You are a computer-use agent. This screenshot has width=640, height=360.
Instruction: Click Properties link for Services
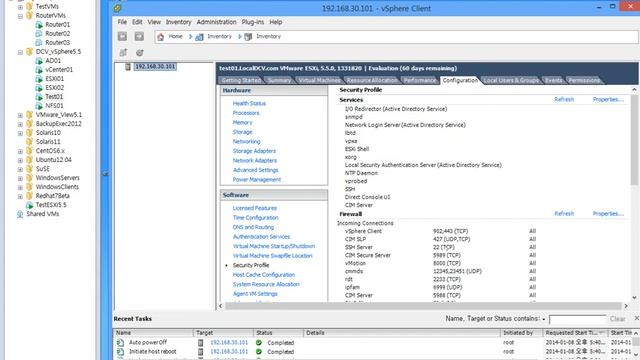coord(608,99)
